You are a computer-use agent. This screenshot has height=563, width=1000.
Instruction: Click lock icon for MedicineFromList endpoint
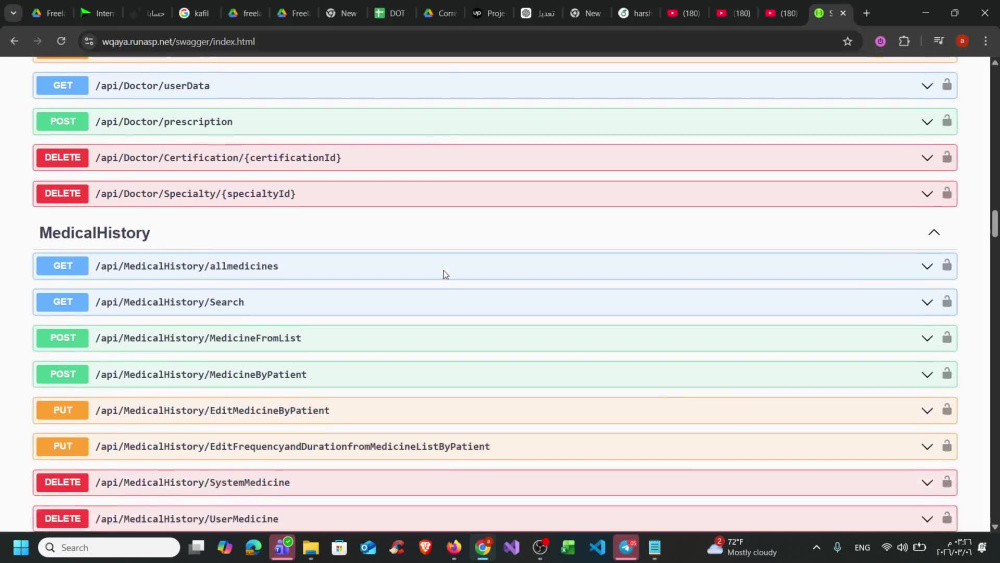point(946,337)
